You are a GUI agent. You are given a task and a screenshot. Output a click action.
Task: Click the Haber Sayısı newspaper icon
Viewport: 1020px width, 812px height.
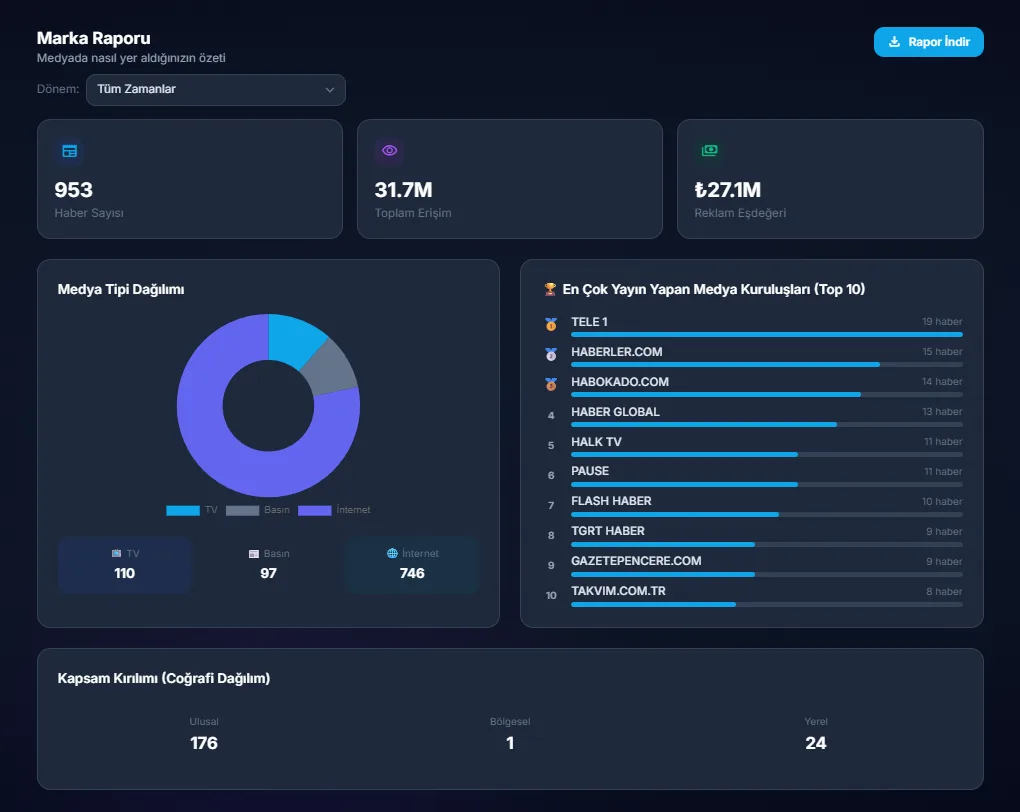69,151
